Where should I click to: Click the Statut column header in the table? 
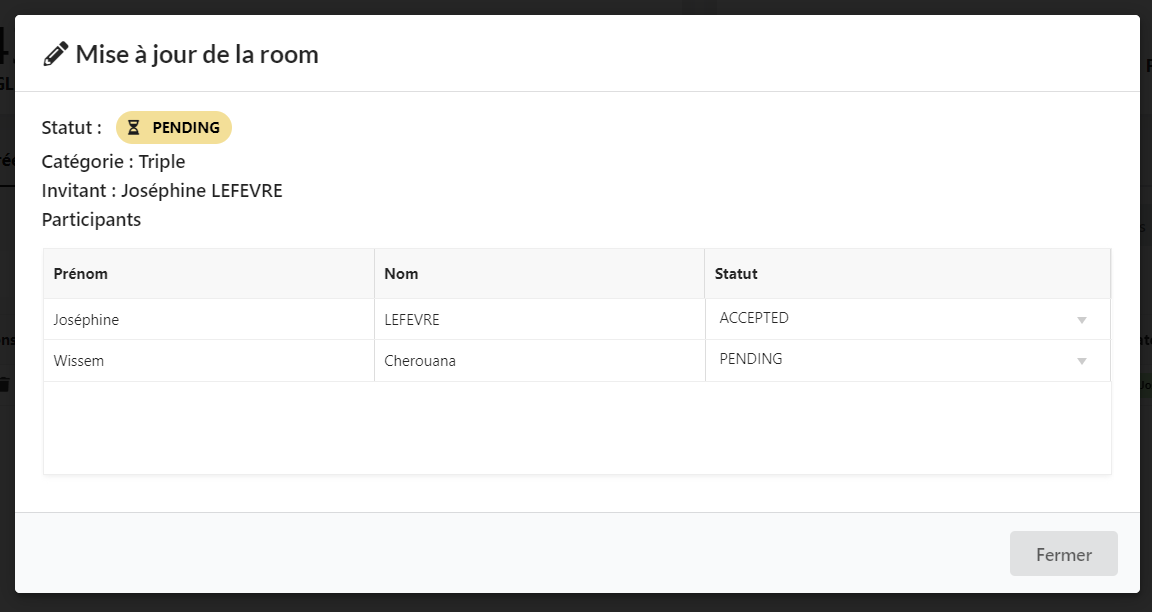[x=736, y=274]
